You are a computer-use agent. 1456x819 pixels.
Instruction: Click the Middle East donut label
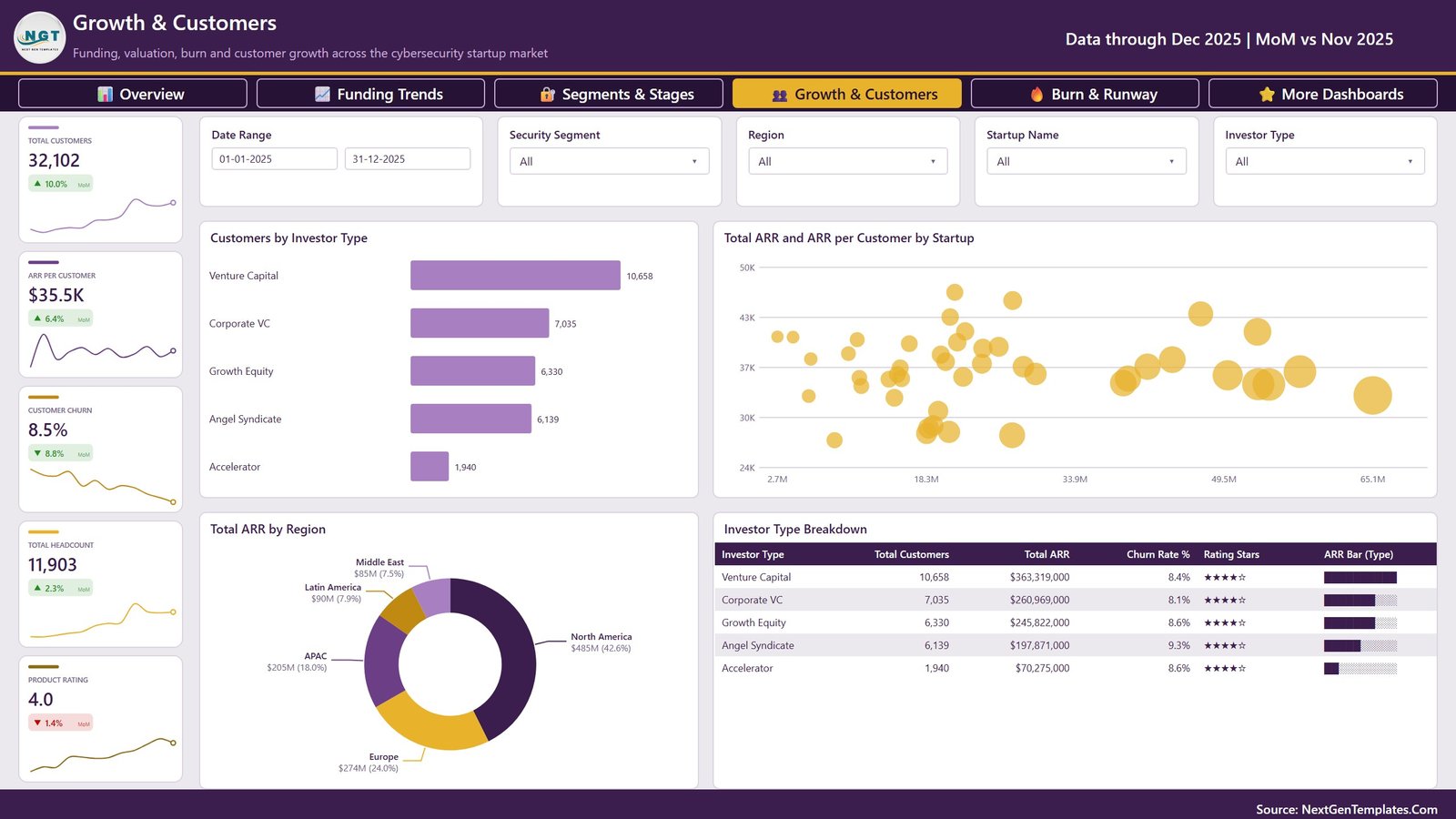click(x=379, y=568)
